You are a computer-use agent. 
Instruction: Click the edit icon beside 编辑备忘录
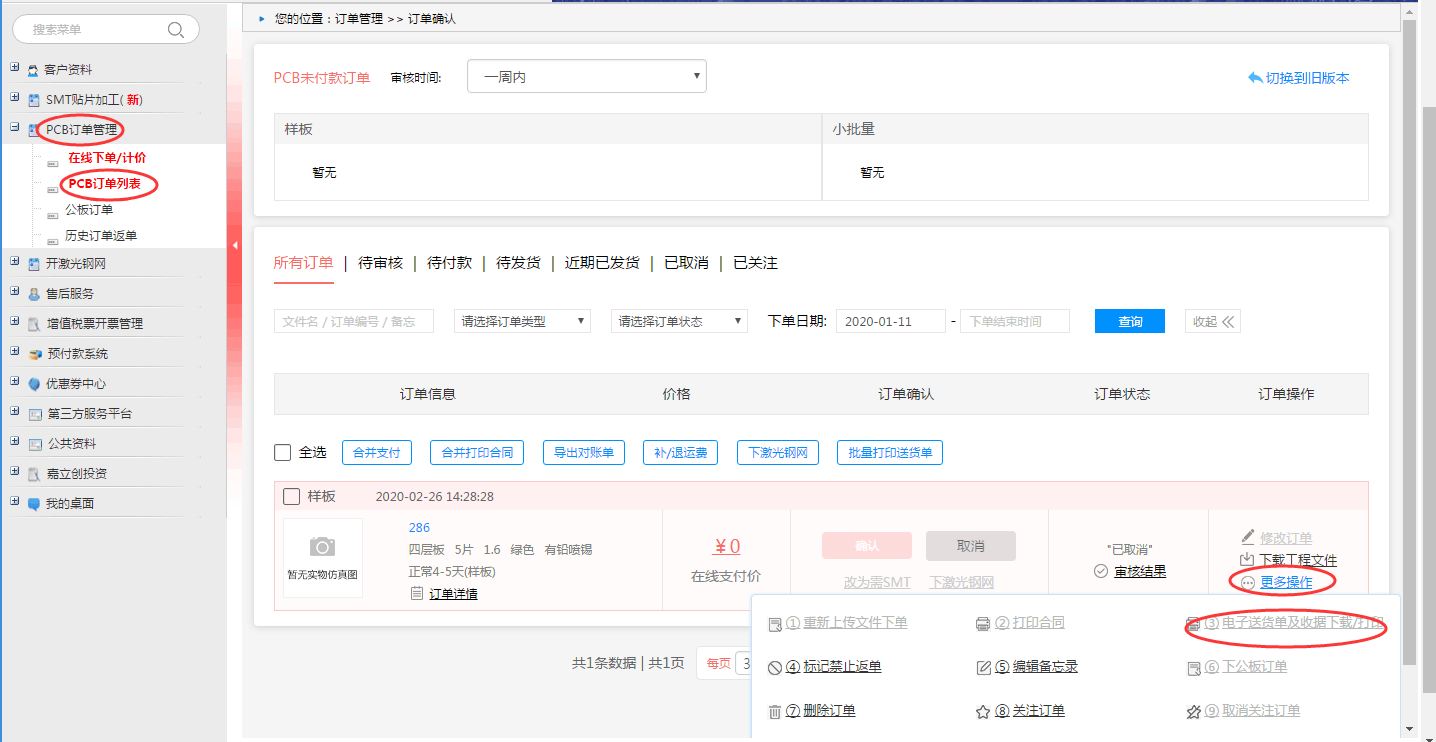983,668
